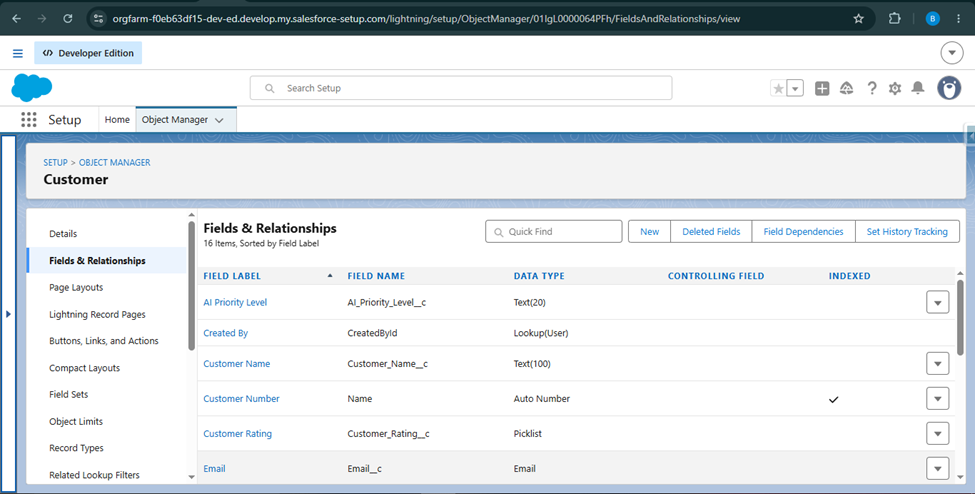975x494 pixels.
Task: Click the Salesforce cloud logo
Action: point(31,88)
